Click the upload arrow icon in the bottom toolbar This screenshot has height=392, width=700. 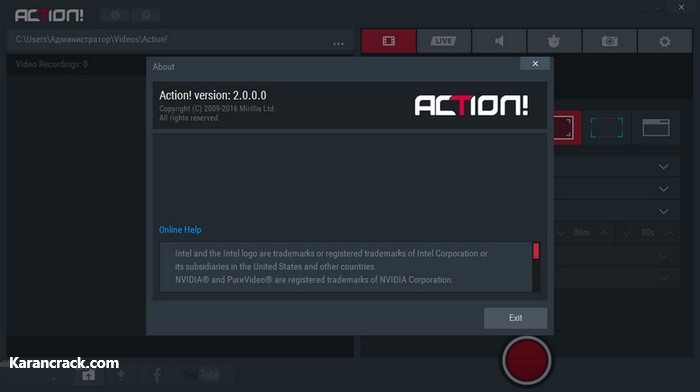[x=121, y=375]
